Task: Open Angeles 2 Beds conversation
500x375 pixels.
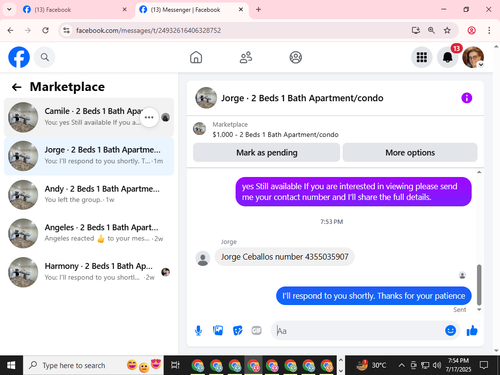Action: (89, 233)
